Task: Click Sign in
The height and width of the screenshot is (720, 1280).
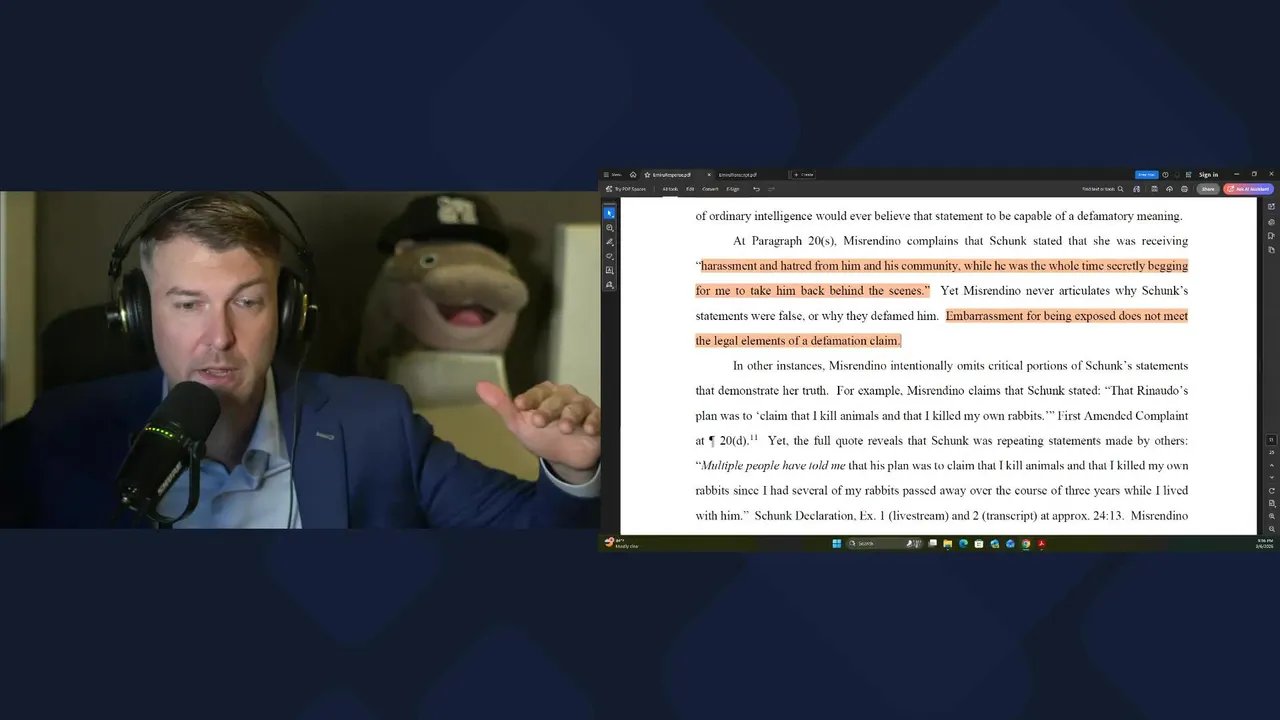Action: coord(1208,175)
